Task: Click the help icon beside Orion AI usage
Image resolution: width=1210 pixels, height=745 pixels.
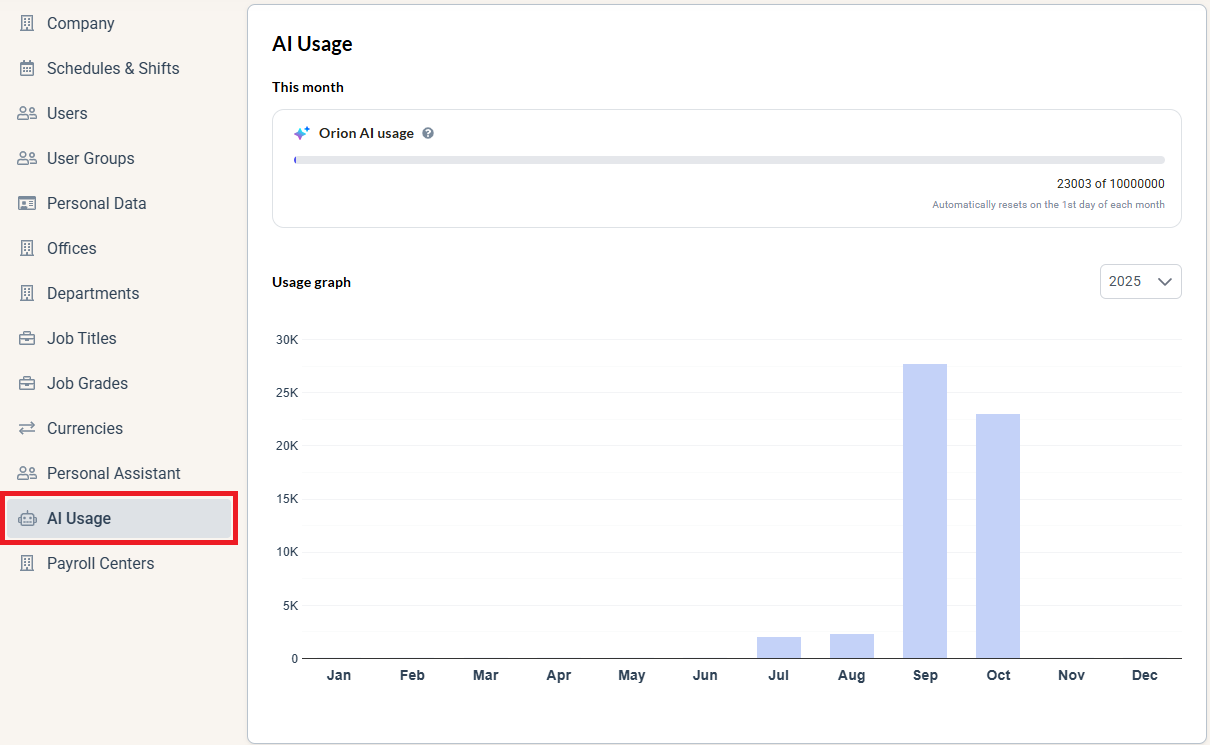Action: pyautogui.click(x=428, y=133)
